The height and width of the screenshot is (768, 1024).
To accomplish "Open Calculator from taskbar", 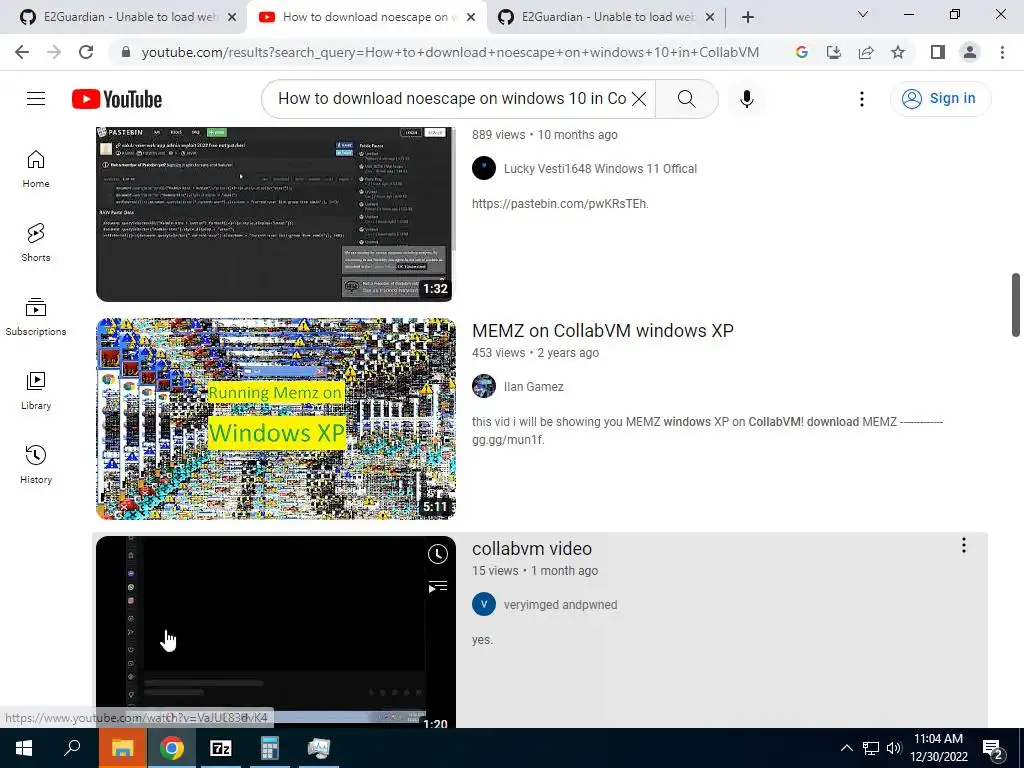I will (x=270, y=748).
